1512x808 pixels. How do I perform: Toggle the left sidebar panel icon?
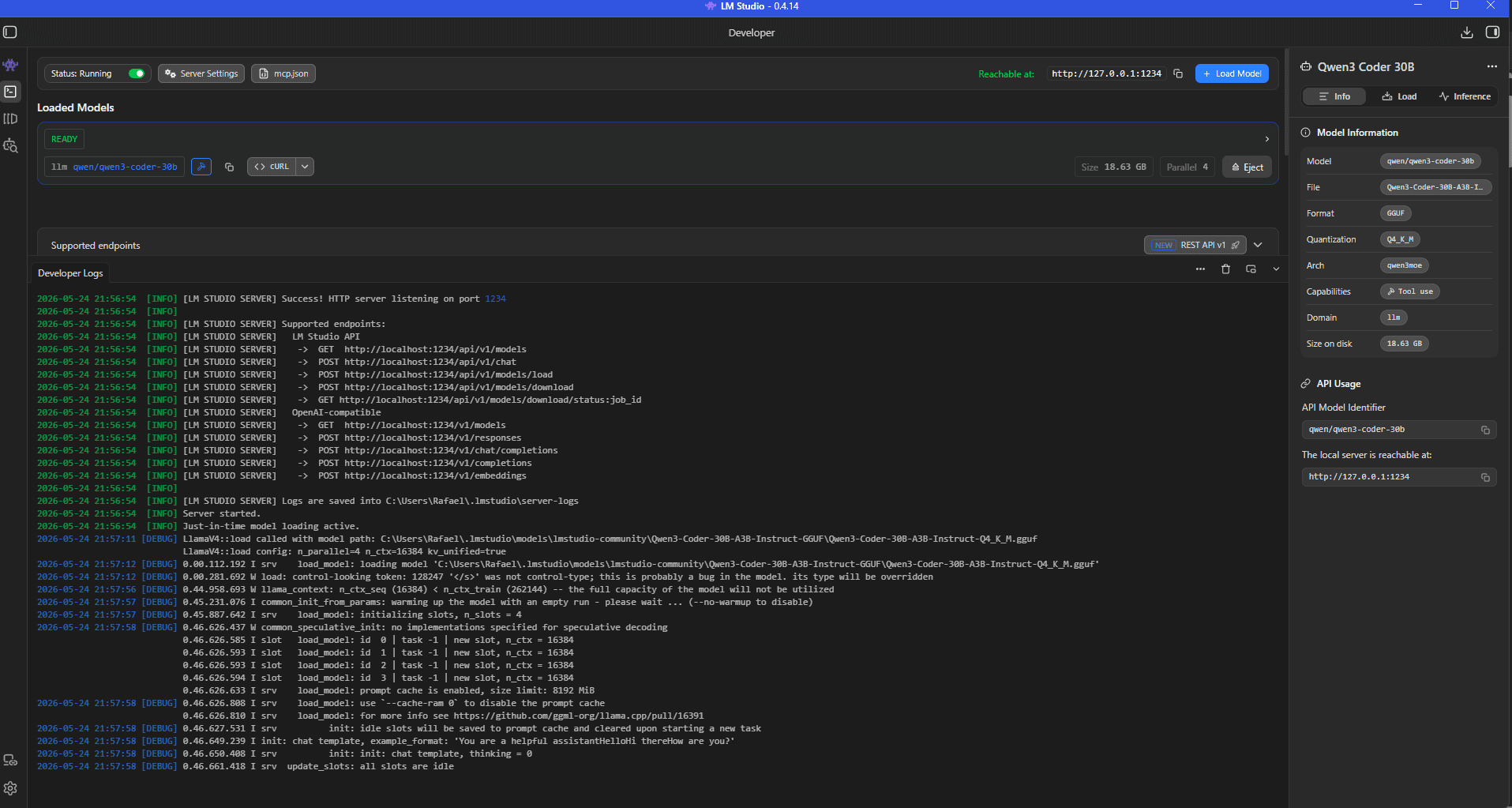(10, 32)
